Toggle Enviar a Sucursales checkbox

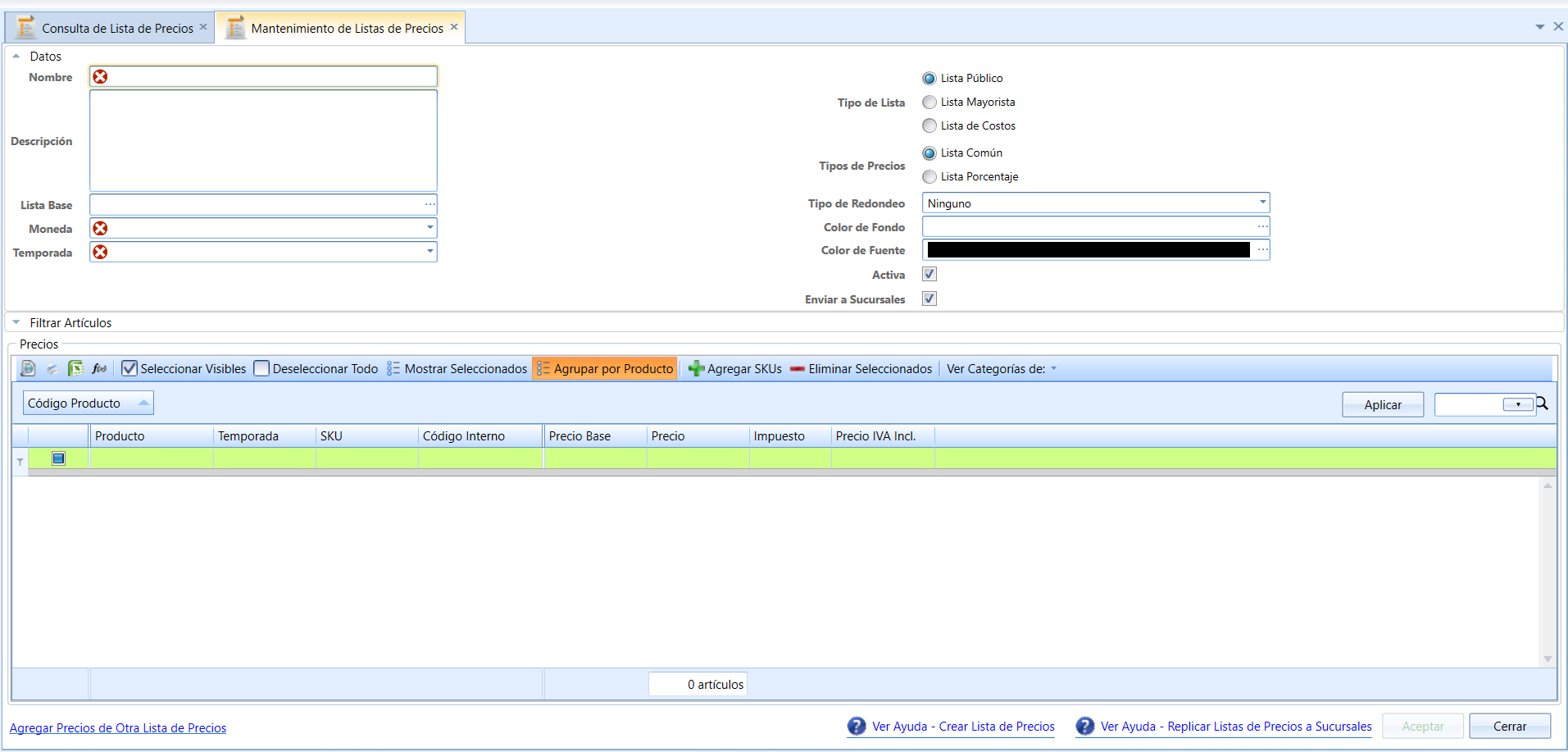click(929, 299)
